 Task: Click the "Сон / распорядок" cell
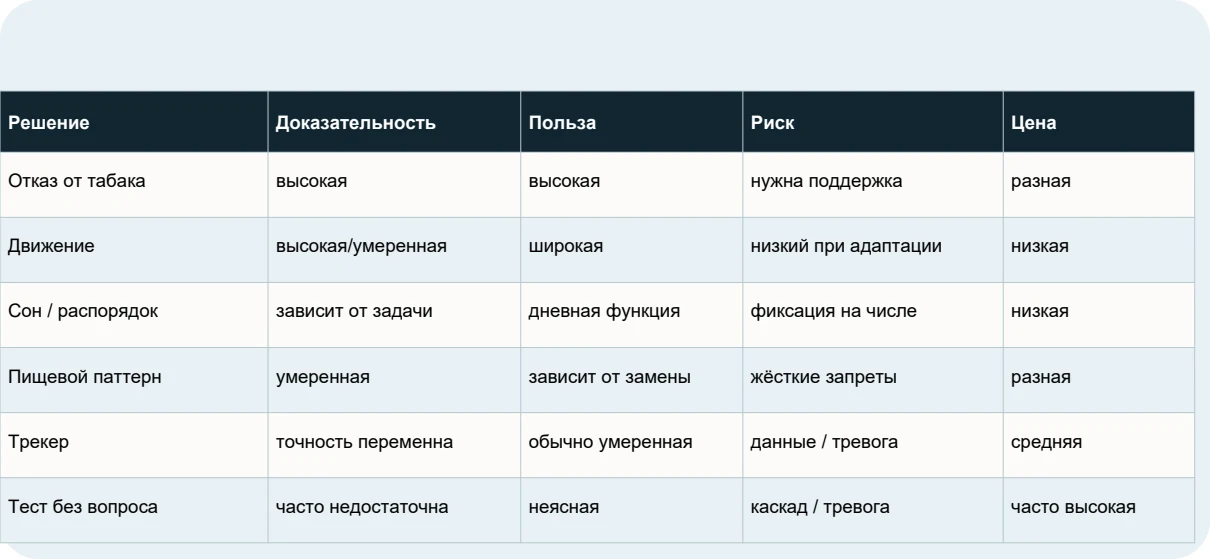point(134,312)
